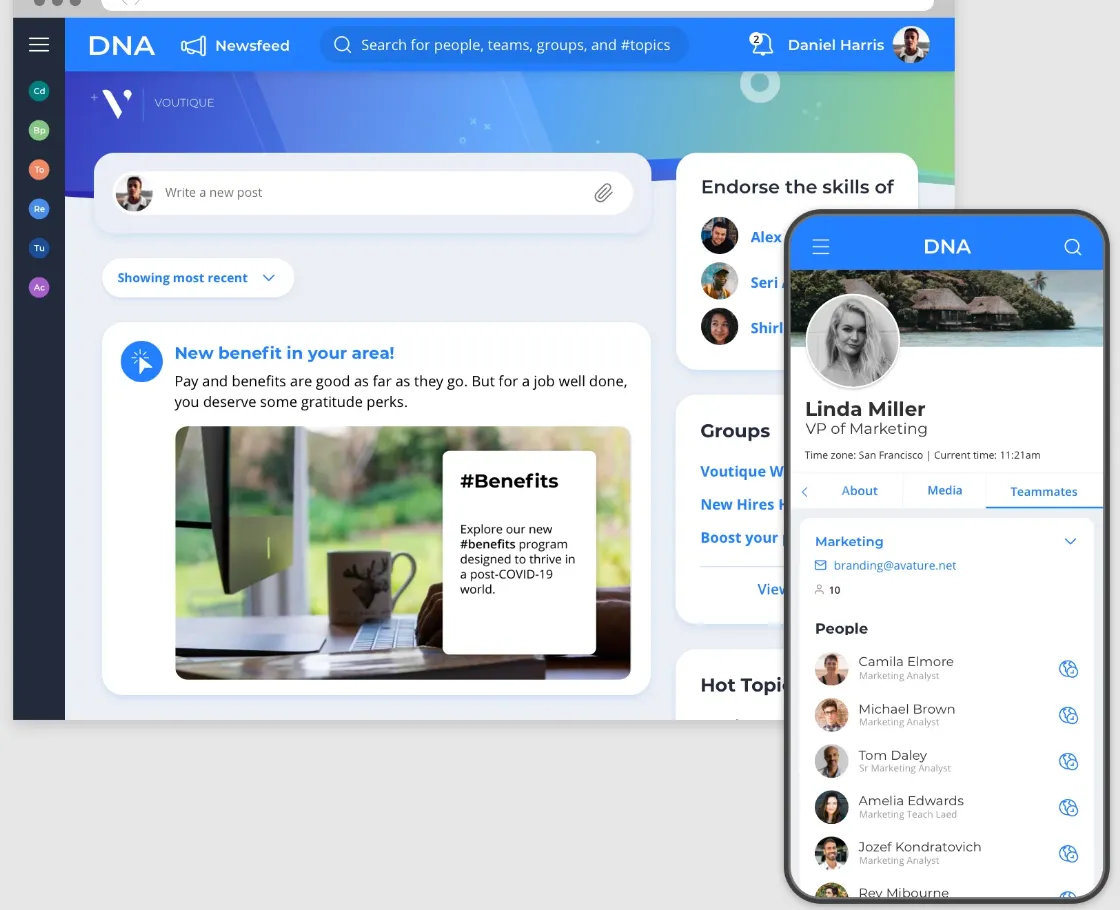Screen dimensions: 1120x910
Task: Open Amelia Edwards in People list
Action: [911, 801]
